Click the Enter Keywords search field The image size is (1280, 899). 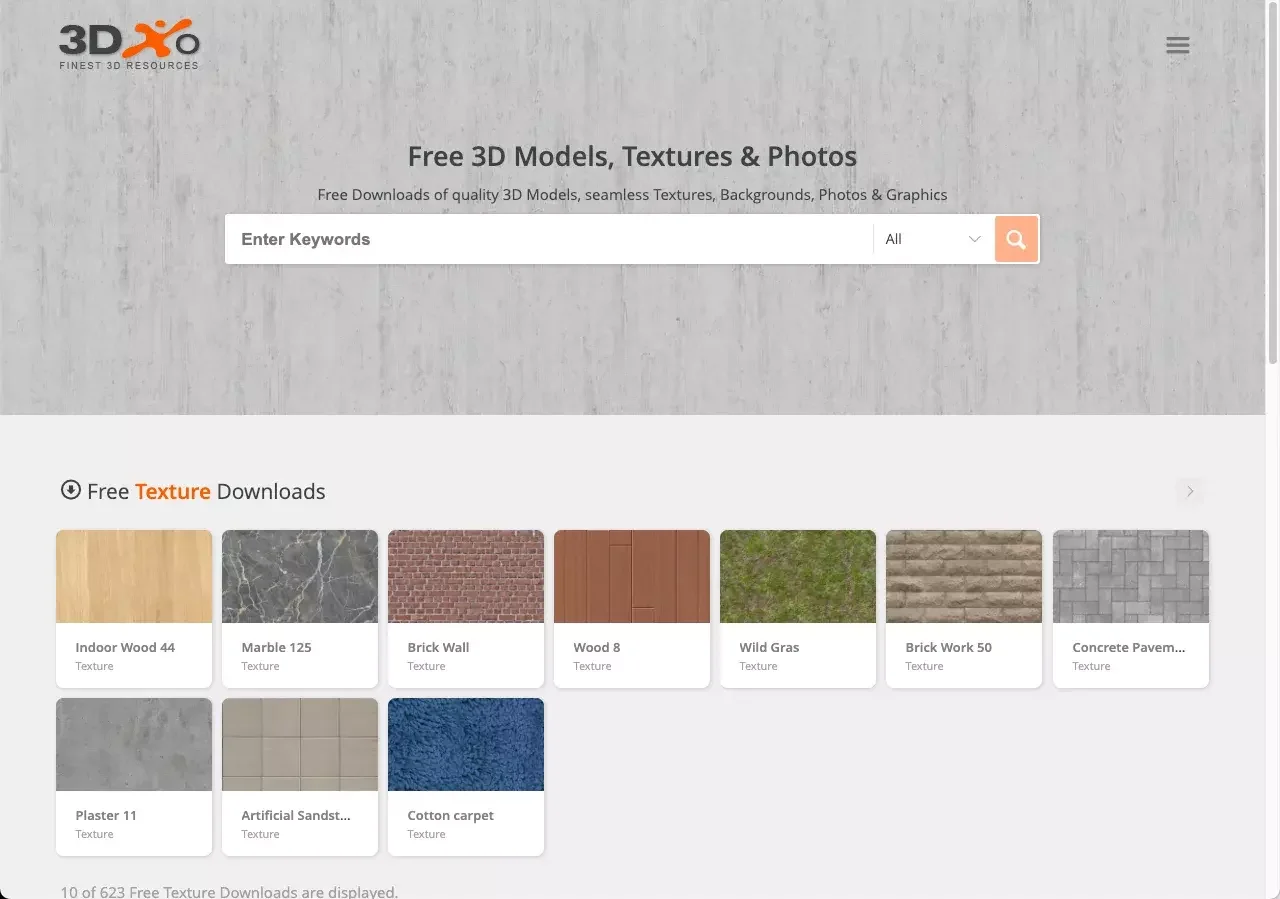548,239
